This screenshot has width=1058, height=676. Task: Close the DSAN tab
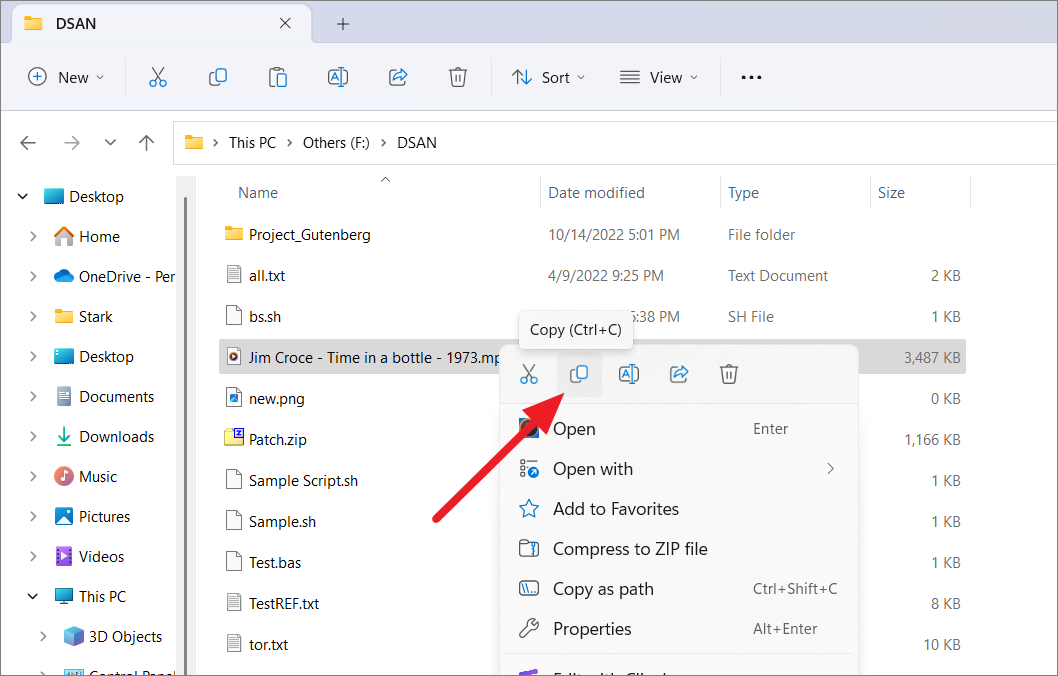[285, 24]
